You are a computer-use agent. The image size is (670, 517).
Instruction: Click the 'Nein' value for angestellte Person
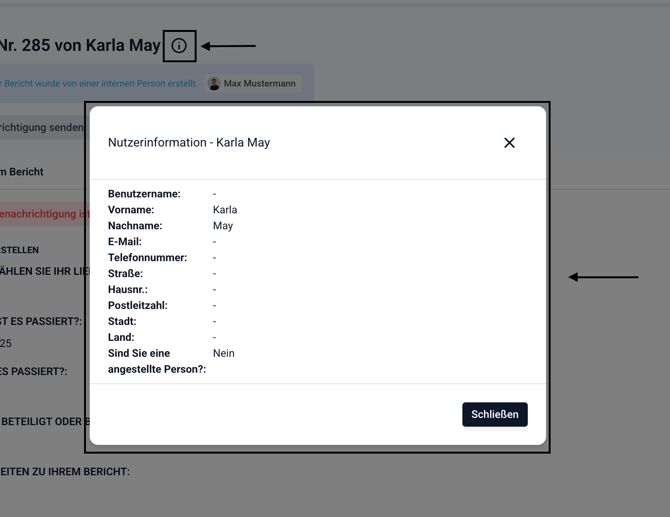[224, 353]
